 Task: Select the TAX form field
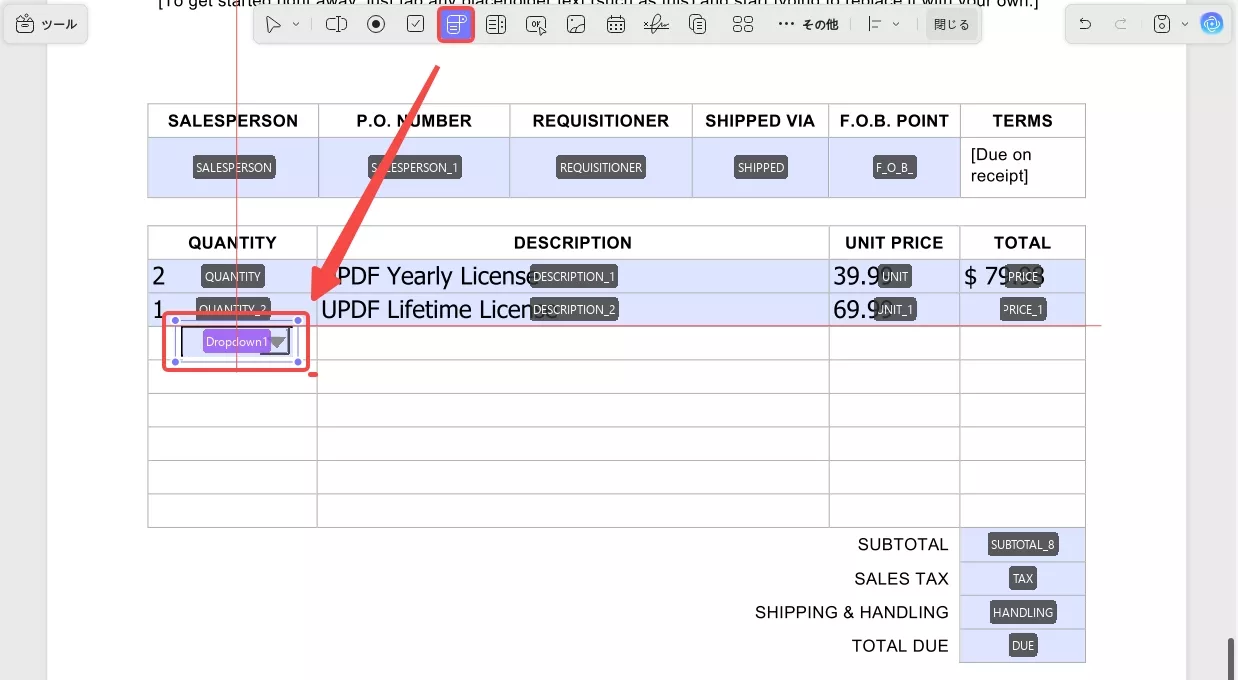tap(1023, 579)
